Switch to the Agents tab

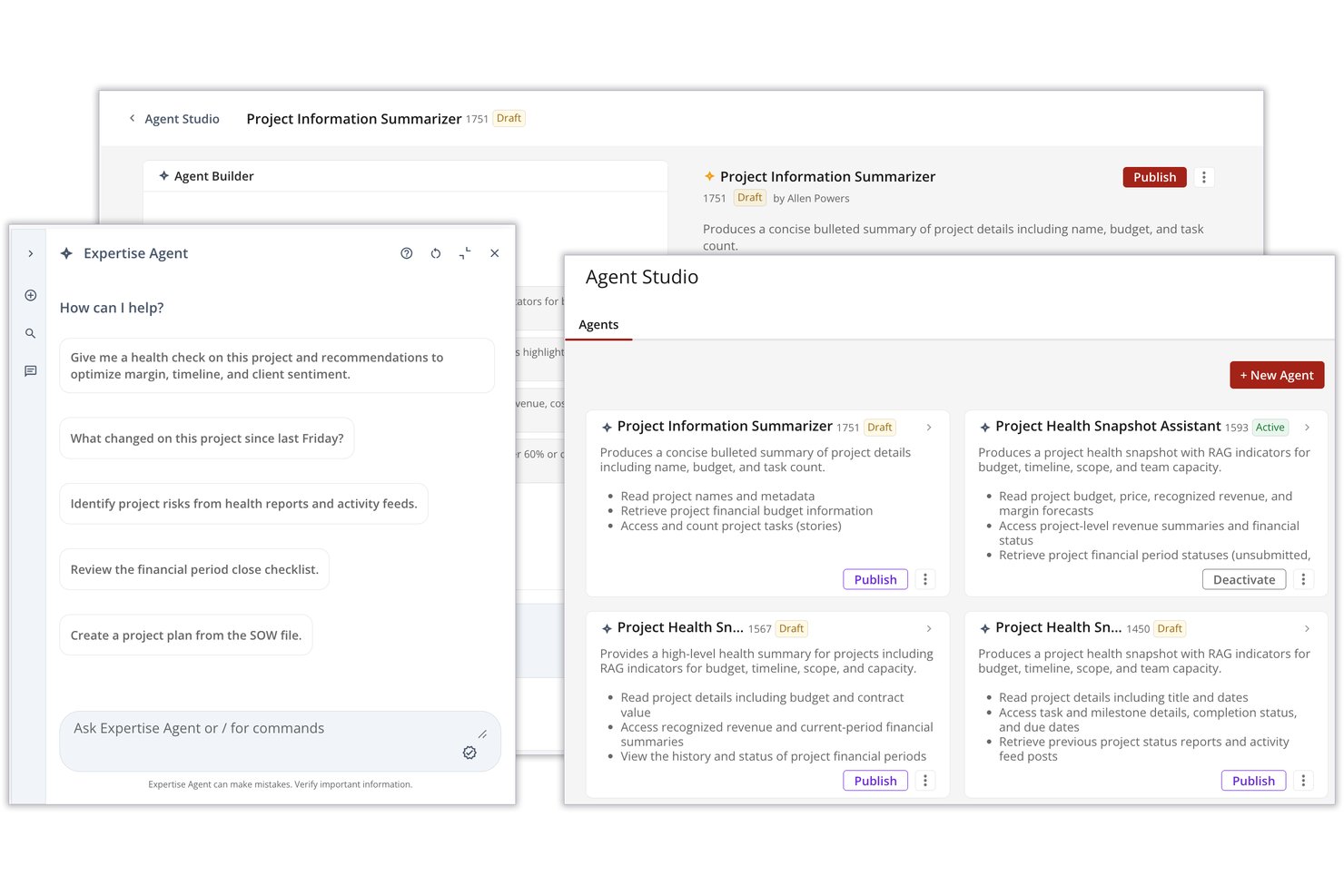pos(598,325)
